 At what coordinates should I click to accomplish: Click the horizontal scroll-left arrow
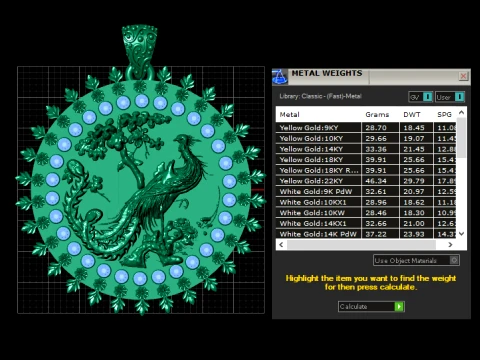(x=281, y=245)
